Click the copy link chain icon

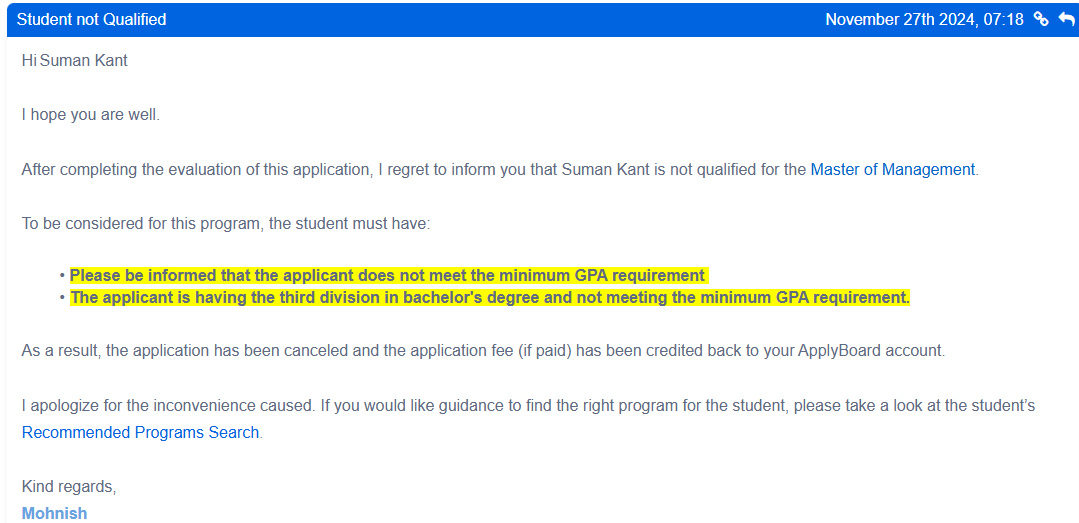coord(1041,19)
